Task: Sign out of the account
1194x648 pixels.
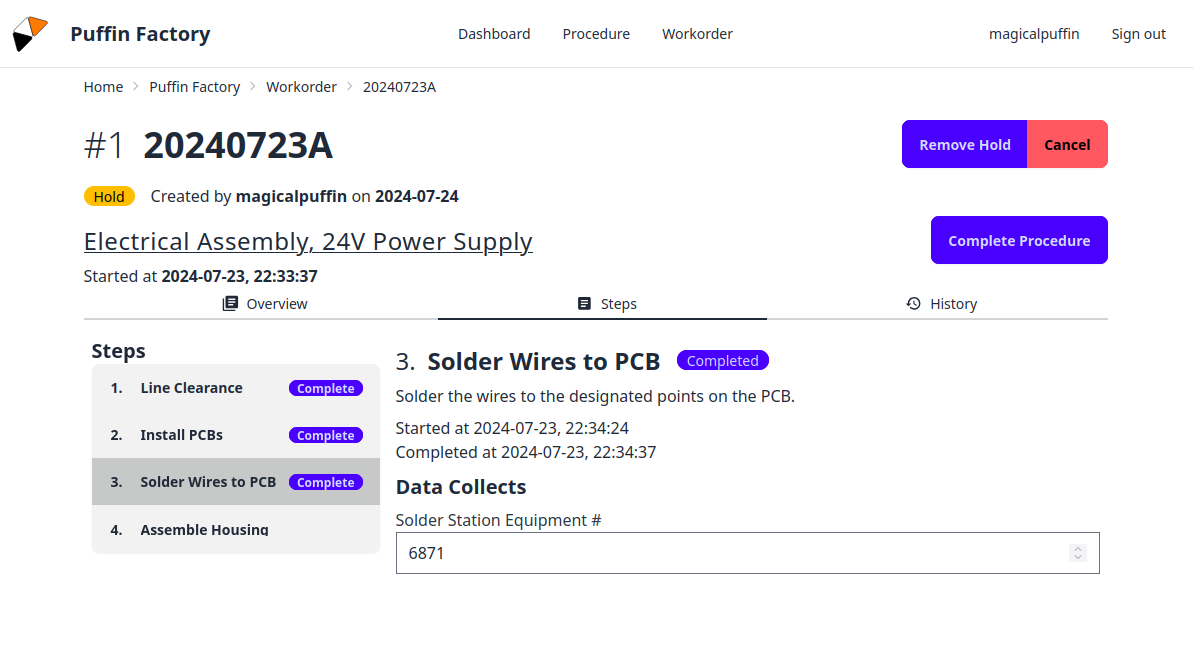Action: point(1138,34)
